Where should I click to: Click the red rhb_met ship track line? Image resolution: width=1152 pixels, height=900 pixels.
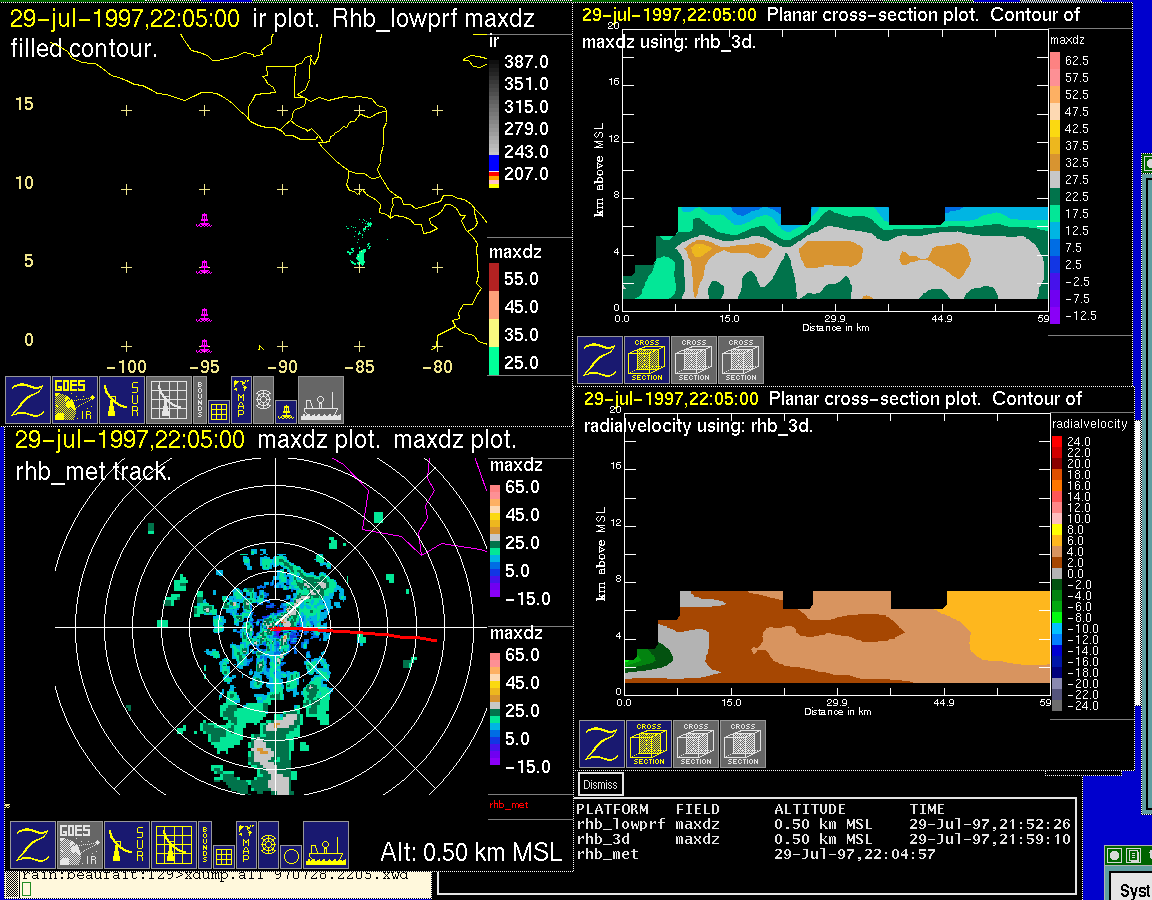356,634
